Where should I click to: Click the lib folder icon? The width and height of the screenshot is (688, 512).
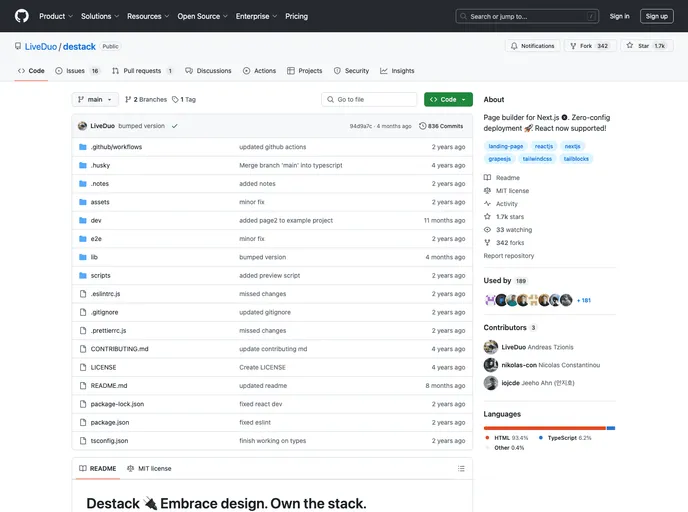(x=82, y=257)
